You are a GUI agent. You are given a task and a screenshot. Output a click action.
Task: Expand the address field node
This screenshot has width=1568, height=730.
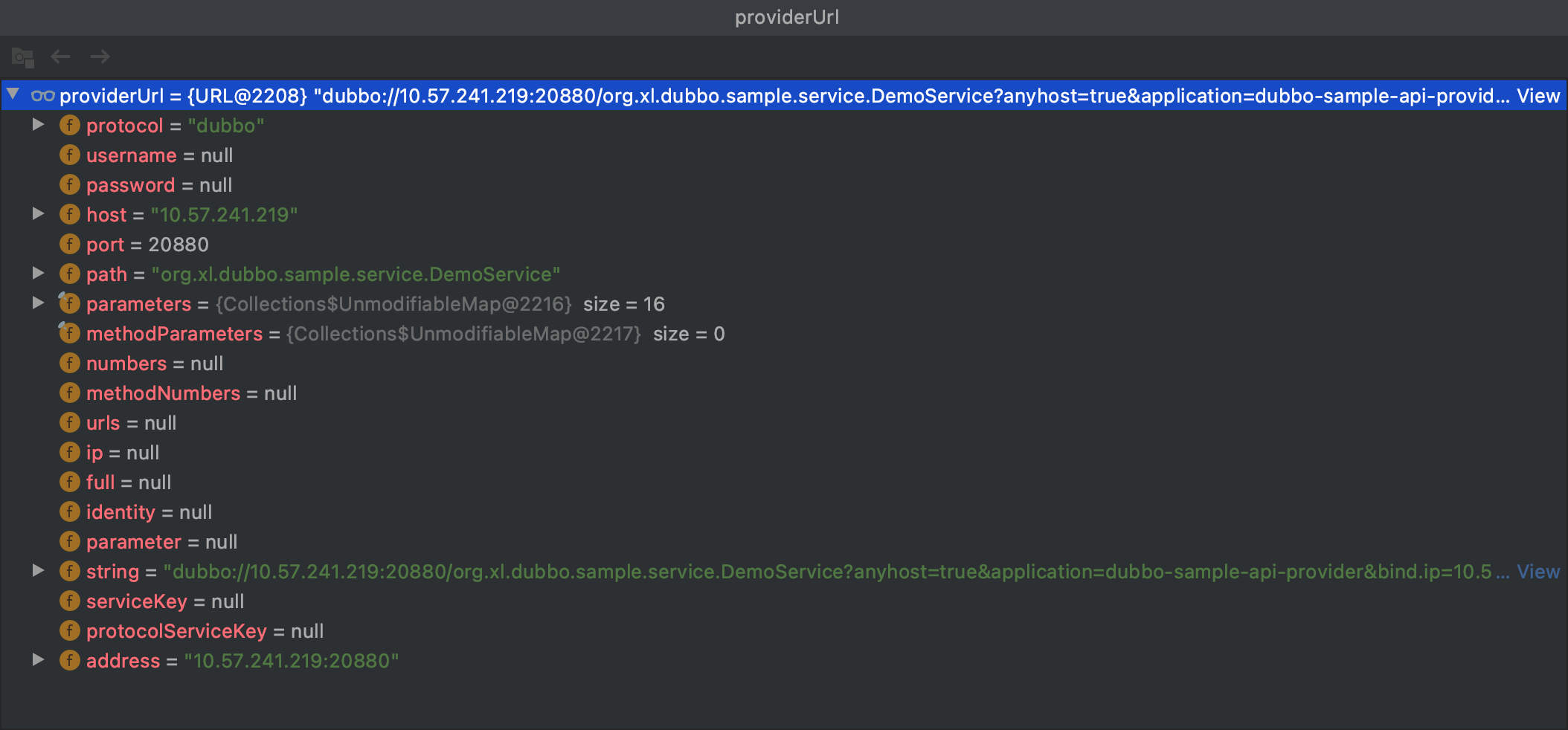pyautogui.click(x=38, y=660)
